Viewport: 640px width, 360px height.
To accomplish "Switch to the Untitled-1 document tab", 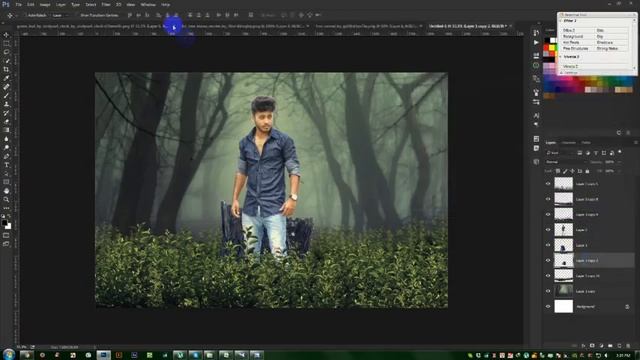I will coord(468,26).
